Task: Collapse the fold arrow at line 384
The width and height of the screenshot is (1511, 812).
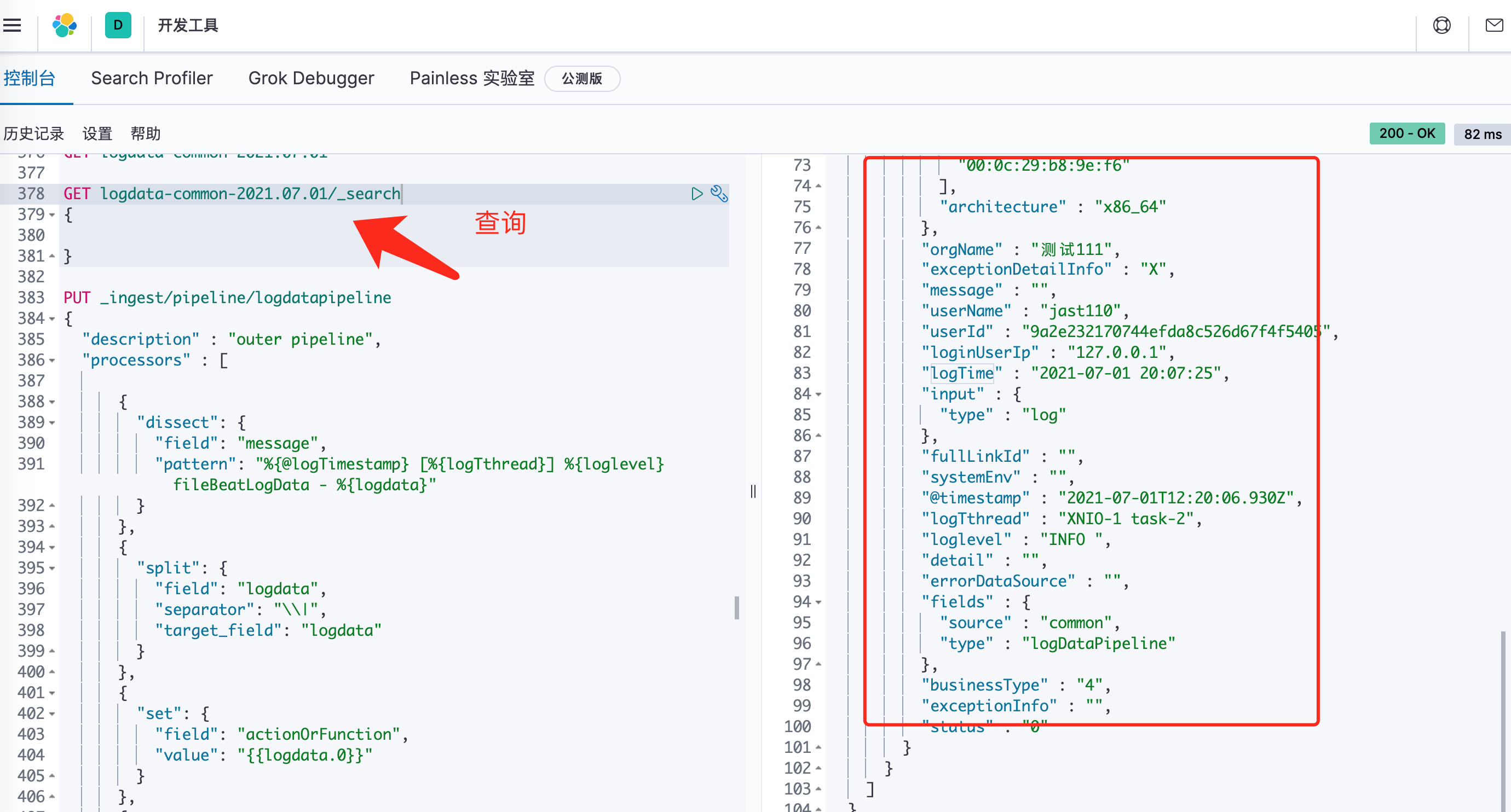Action: point(51,319)
